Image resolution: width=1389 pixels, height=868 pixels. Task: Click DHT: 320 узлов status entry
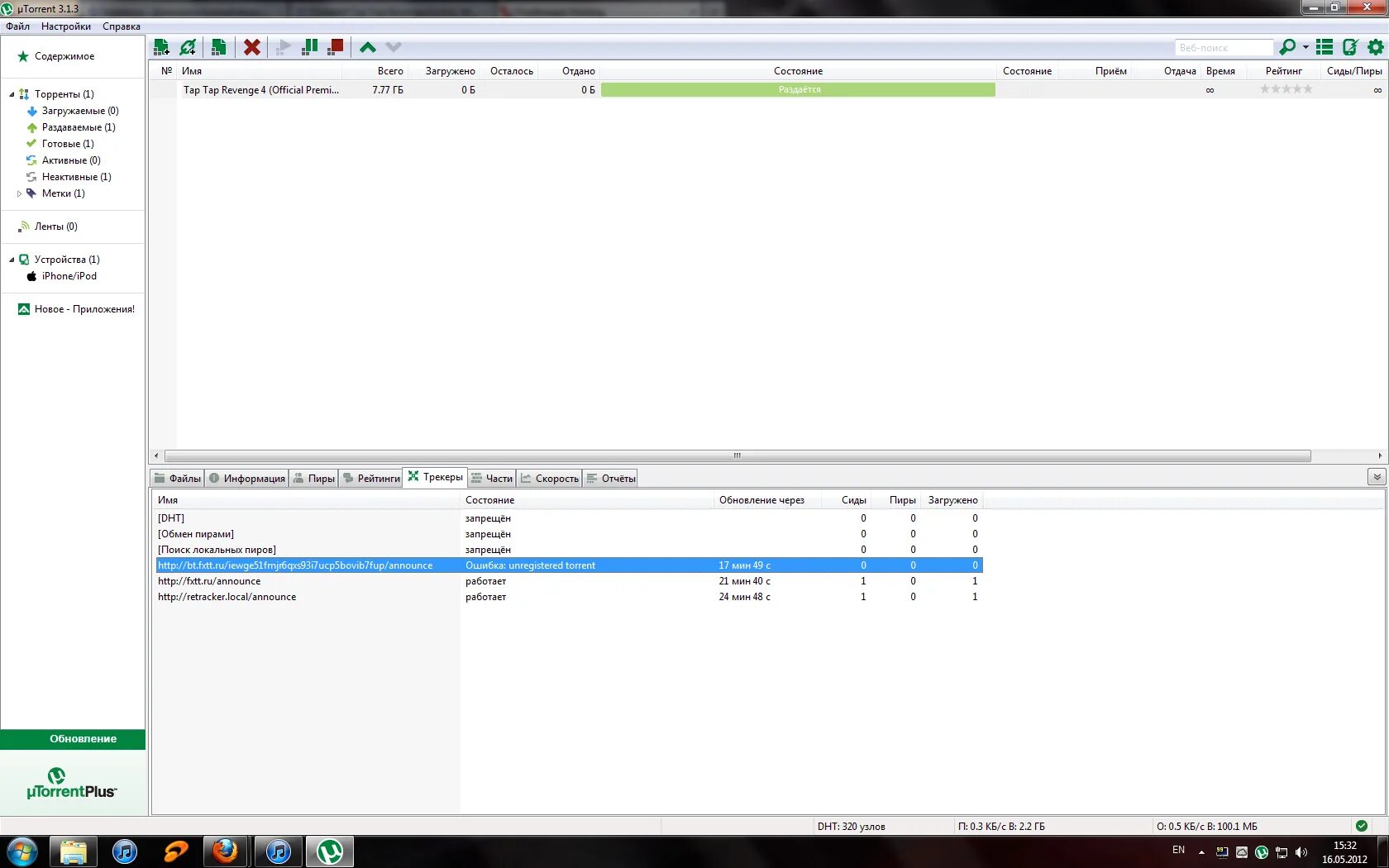point(851,827)
